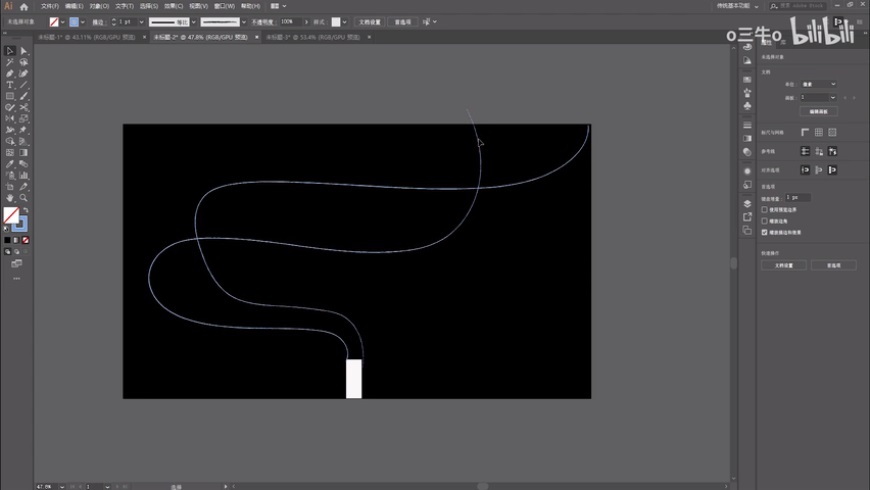Image resolution: width=870 pixels, height=490 pixels.
Task: Toggle 使用预览边界 checkbox
Action: pyautogui.click(x=765, y=210)
